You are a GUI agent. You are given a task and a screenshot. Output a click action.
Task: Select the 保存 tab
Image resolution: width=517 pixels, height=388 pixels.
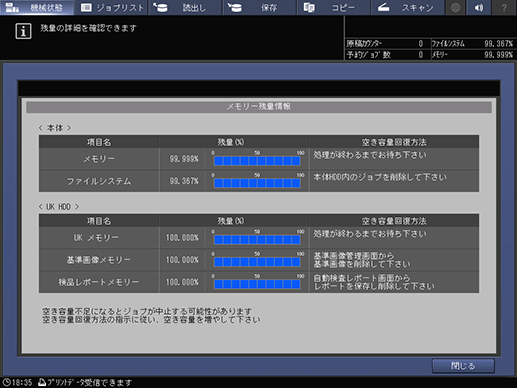coord(259,7)
